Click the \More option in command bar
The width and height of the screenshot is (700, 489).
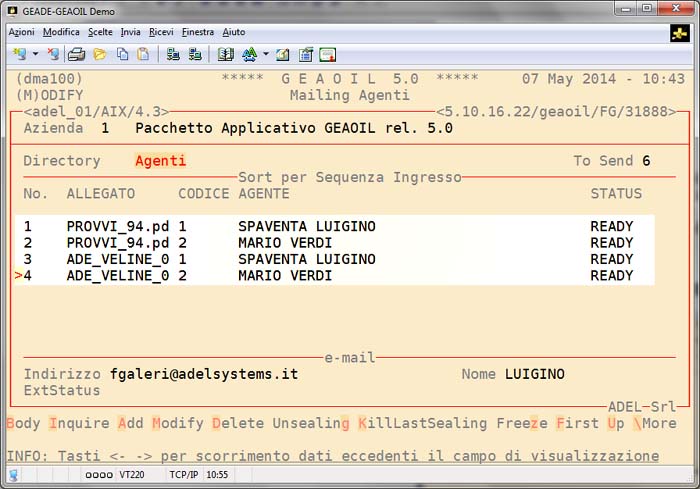click(654, 423)
